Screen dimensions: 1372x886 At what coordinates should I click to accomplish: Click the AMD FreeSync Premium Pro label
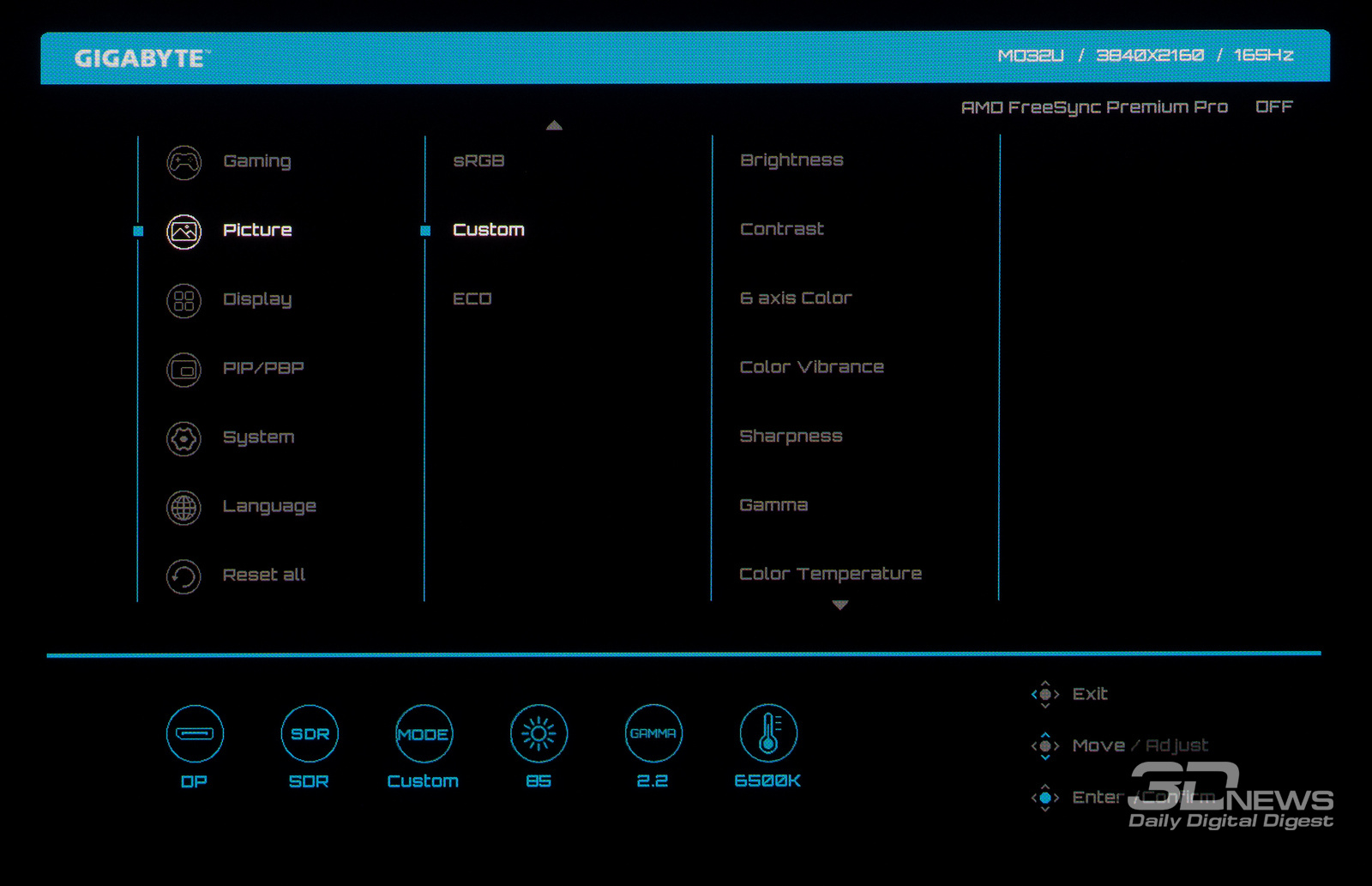[1095, 107]
